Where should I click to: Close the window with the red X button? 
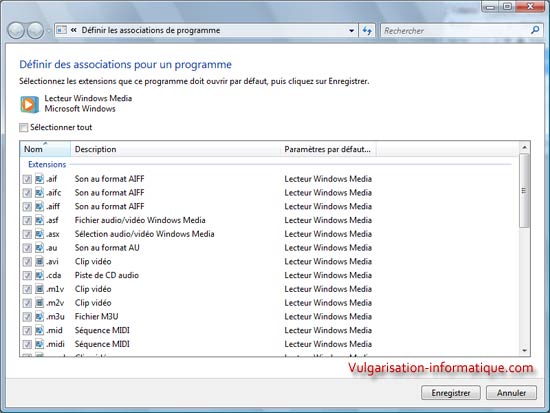tap(530, 6)
